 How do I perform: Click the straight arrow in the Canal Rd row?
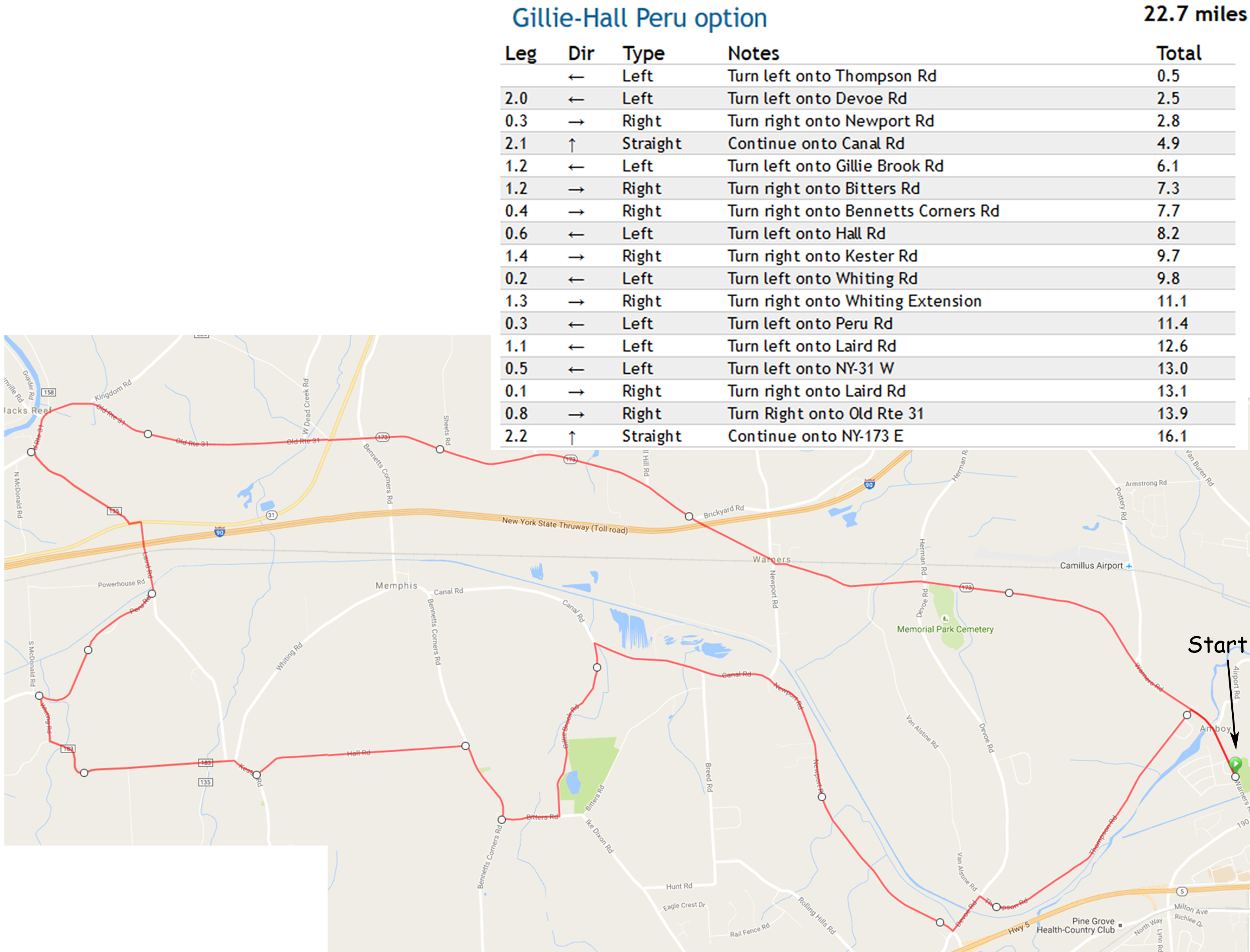572,144
